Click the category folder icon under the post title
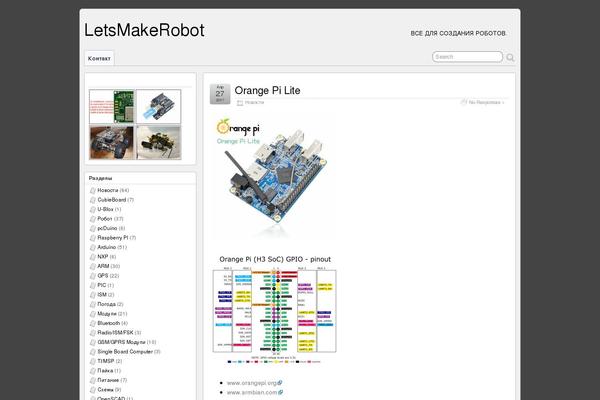Screen dimensions: 600x400 click(240, 103)
